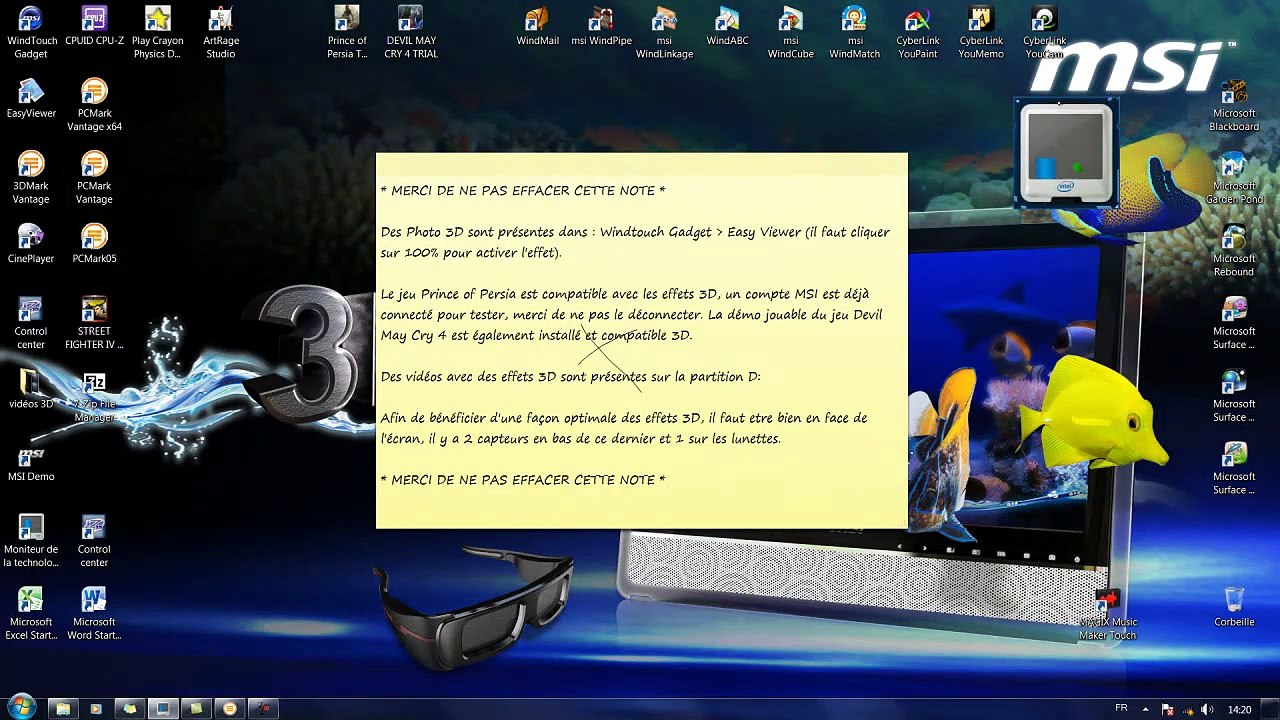This screenshot has width=1280, height=720.
Task: Select the CinePlayer desktop icon
Action: click(x=31, y=244)
